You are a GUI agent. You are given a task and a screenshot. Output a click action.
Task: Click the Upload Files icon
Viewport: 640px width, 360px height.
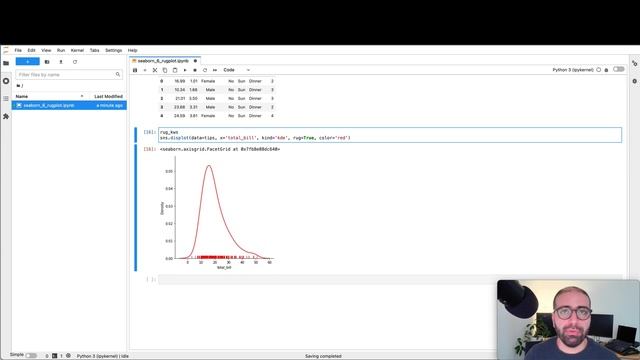(61, 62)
